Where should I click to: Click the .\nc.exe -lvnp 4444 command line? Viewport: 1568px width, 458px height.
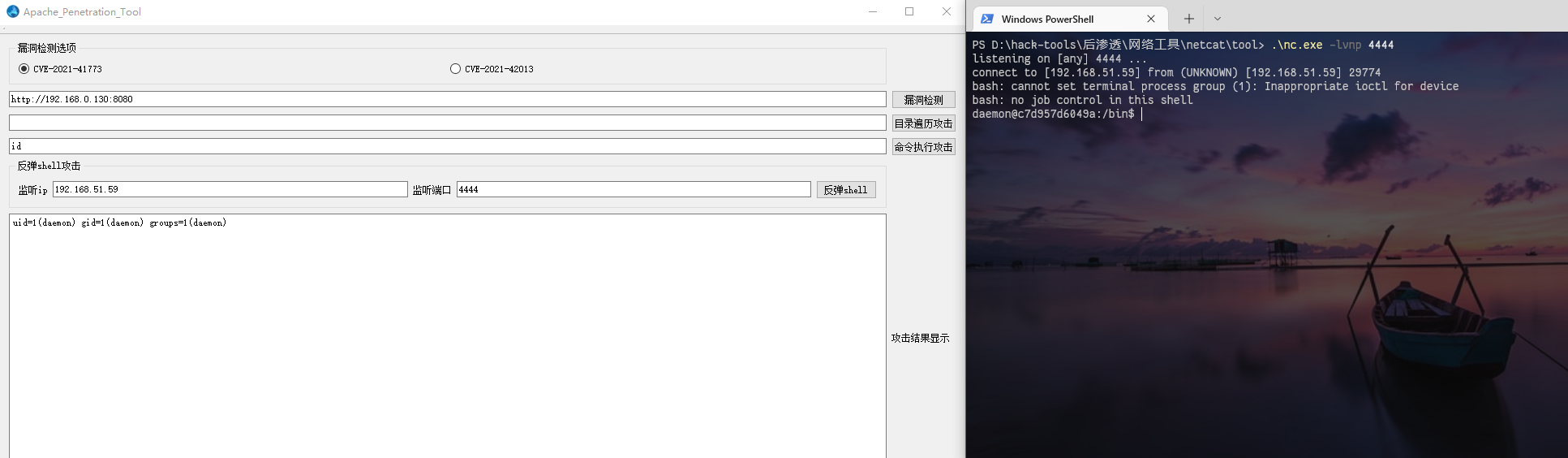pos(1332,45)
